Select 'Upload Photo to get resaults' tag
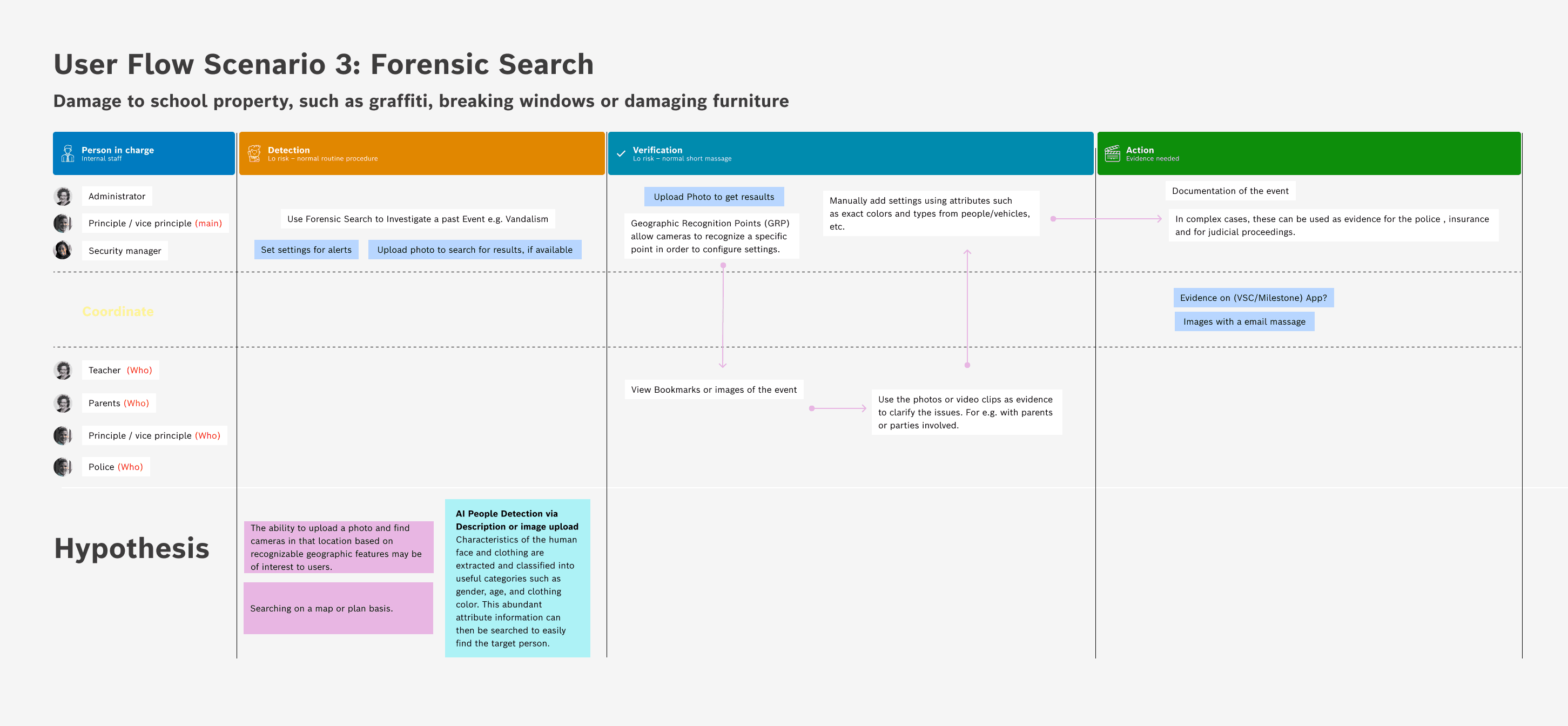The height and width of the screenshot is (726, 1568). (714, 197)
